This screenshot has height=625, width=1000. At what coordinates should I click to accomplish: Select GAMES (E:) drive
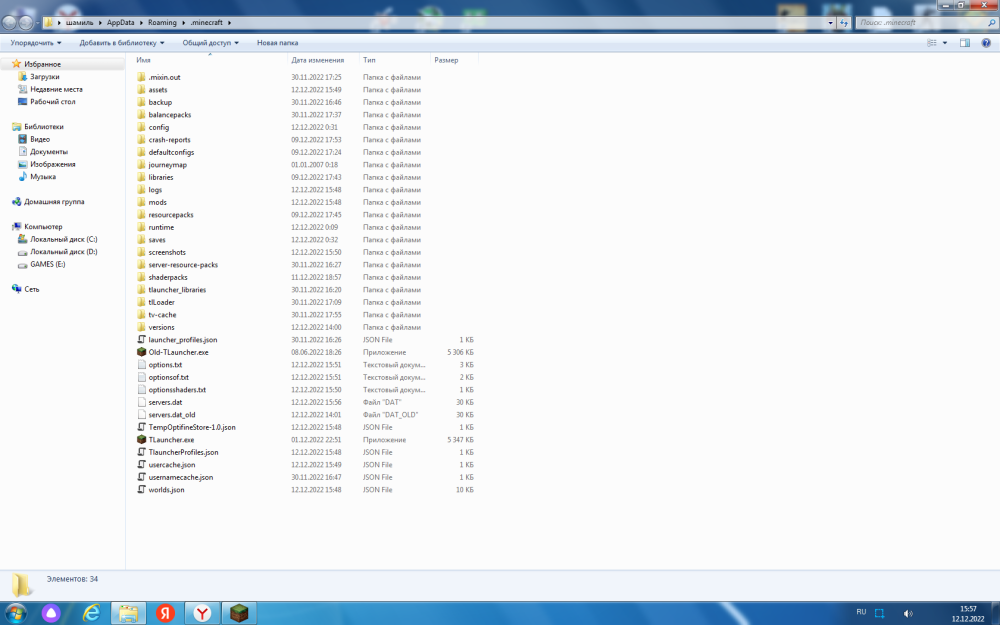(x=47, y=264)
